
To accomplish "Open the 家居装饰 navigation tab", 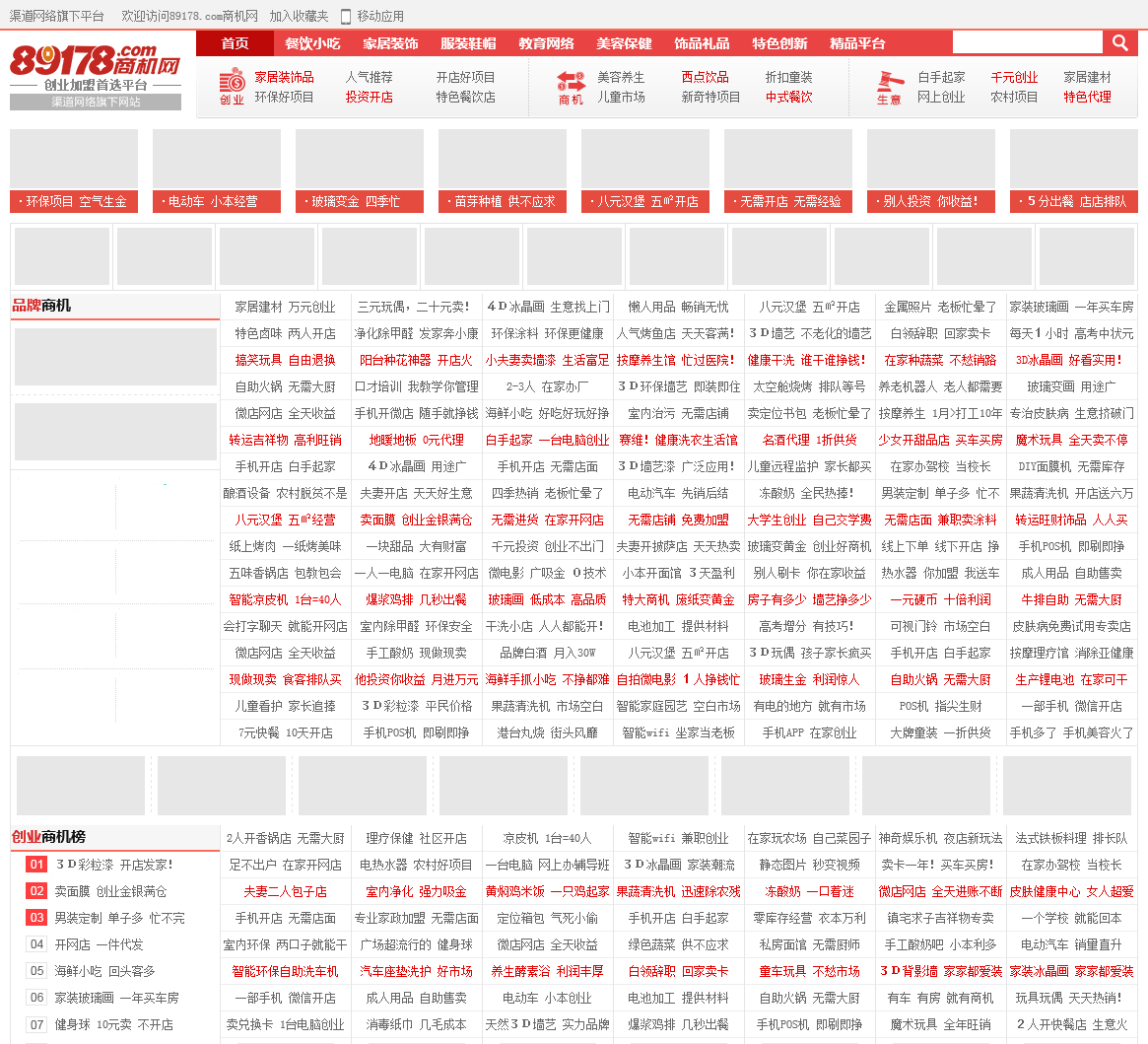I will [x=391, y=43].
